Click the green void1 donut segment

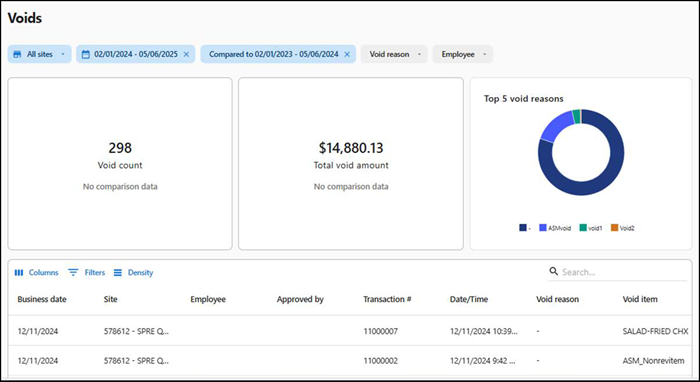576,116
